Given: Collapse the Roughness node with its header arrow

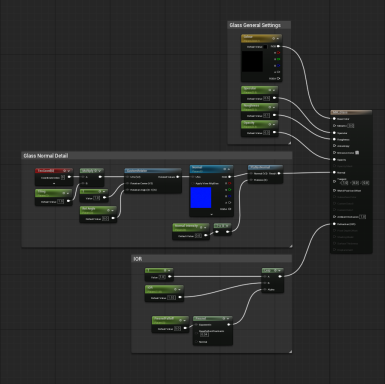Looking at the screenshot, I should click(274, 107).
